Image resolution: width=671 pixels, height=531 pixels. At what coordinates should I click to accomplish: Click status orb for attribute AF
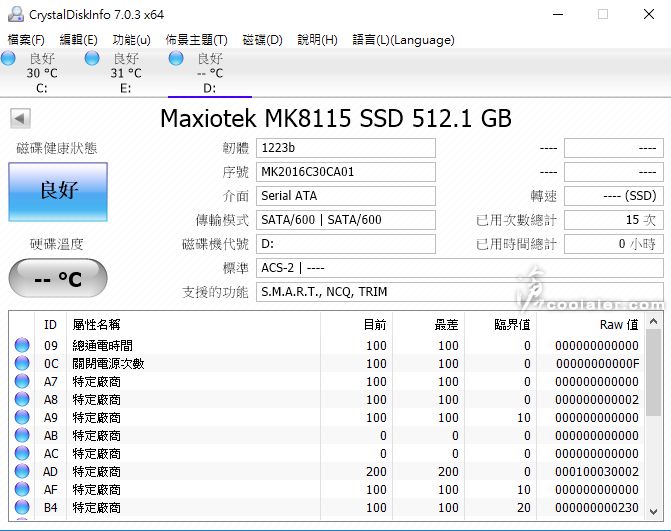point(22,489)
